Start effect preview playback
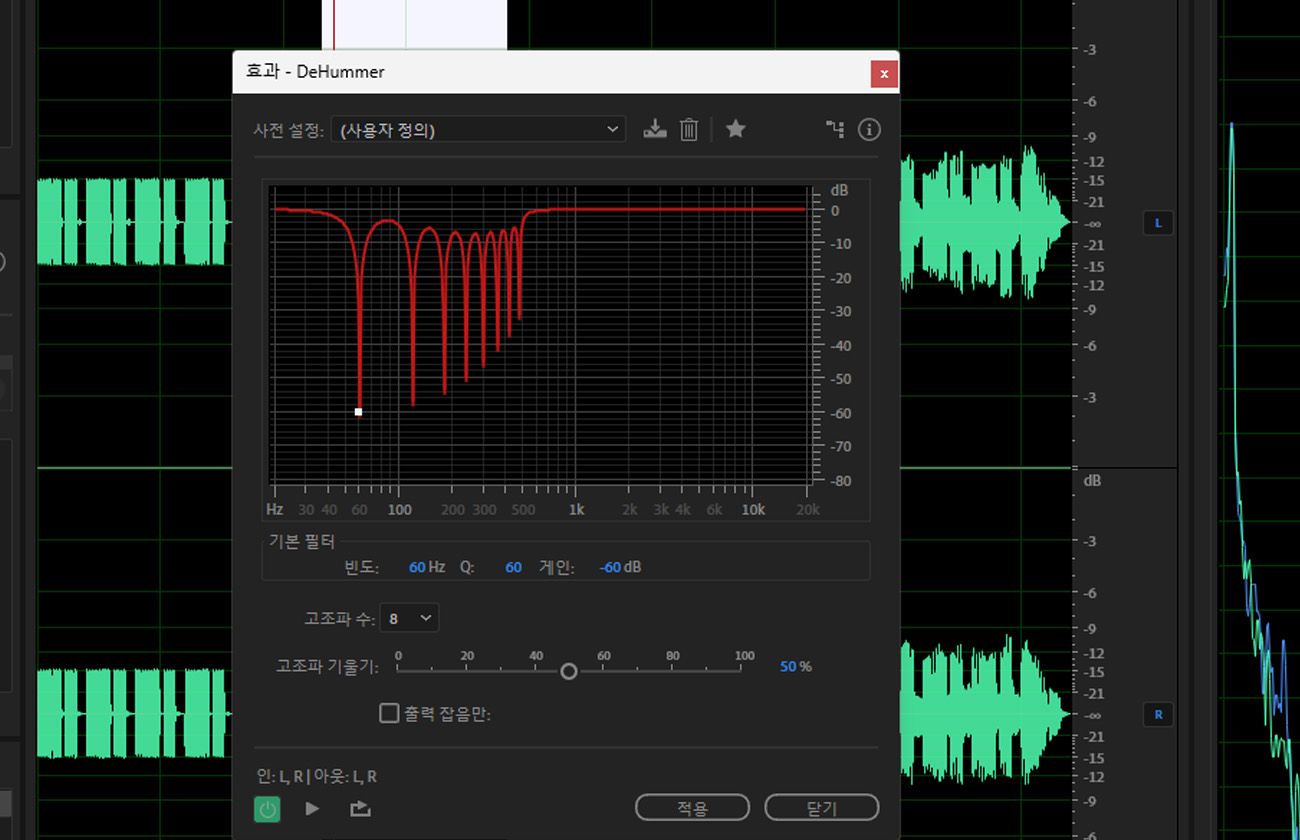 click(312, 808)
